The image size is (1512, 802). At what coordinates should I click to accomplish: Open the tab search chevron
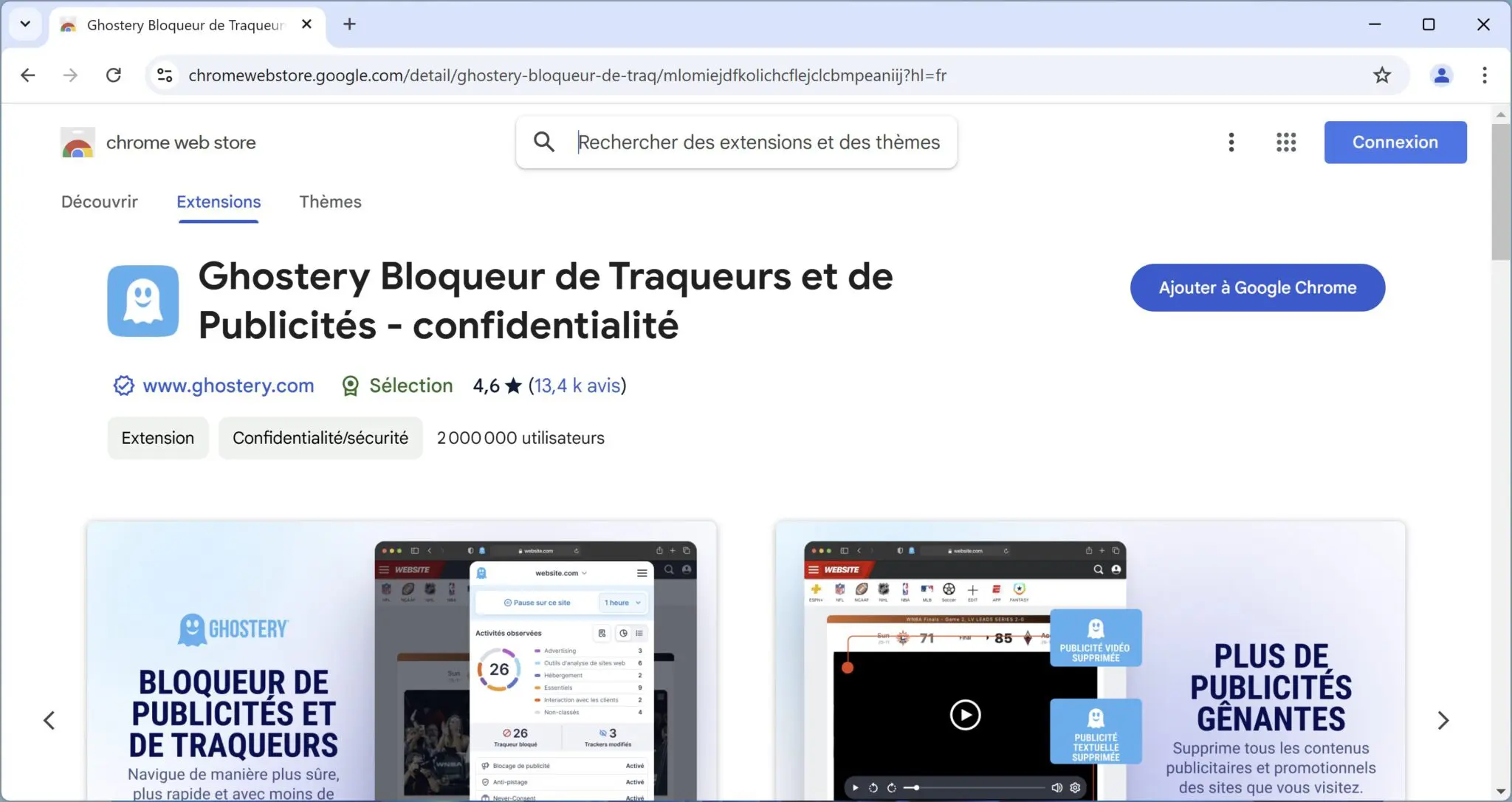[x=25, y=24]
